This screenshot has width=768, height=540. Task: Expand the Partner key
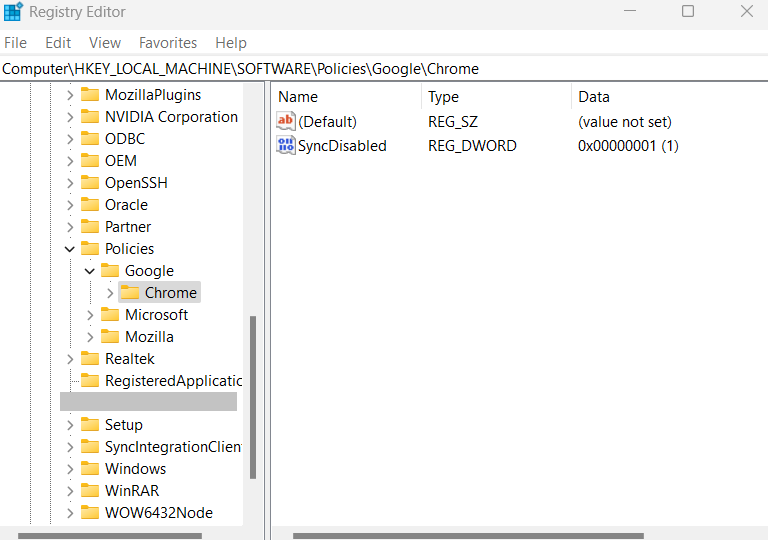point(70,227)
